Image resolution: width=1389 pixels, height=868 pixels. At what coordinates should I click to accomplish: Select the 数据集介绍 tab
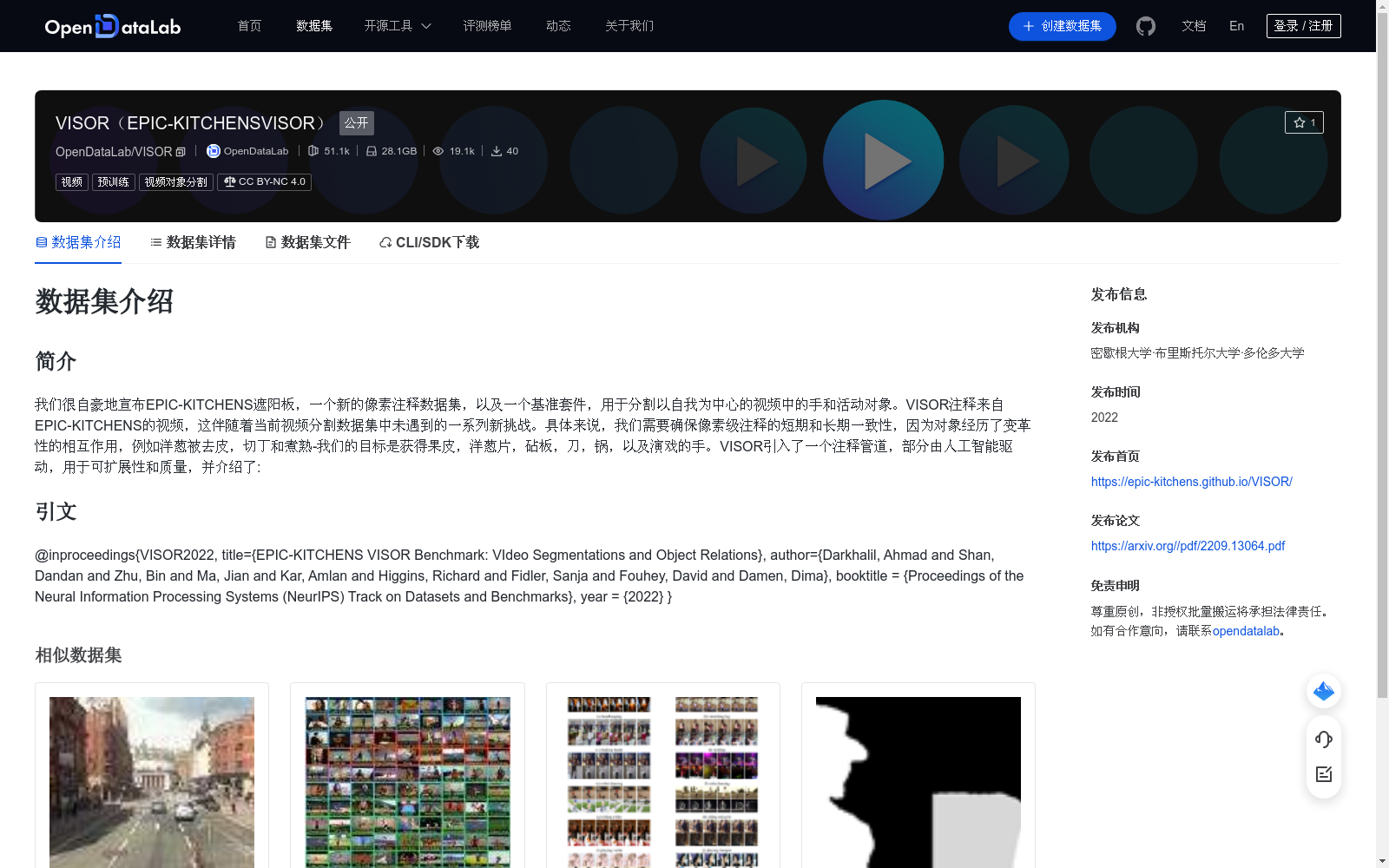click(78, 242)
